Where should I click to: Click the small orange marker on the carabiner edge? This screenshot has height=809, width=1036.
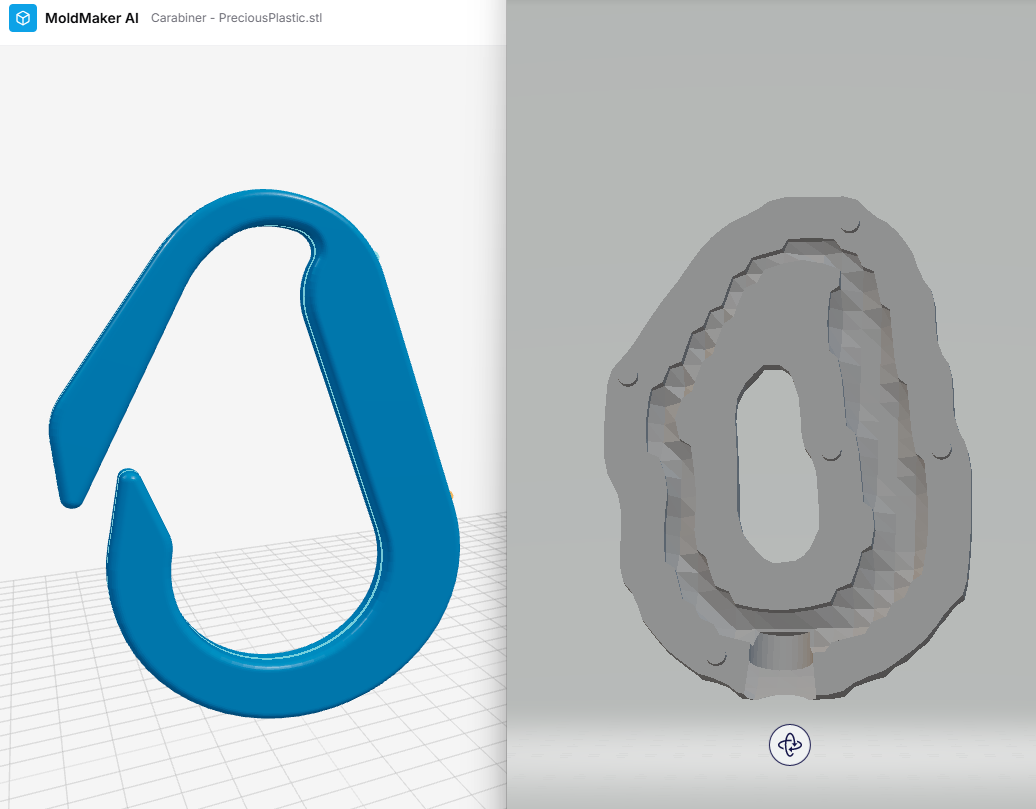click(451, 494)
